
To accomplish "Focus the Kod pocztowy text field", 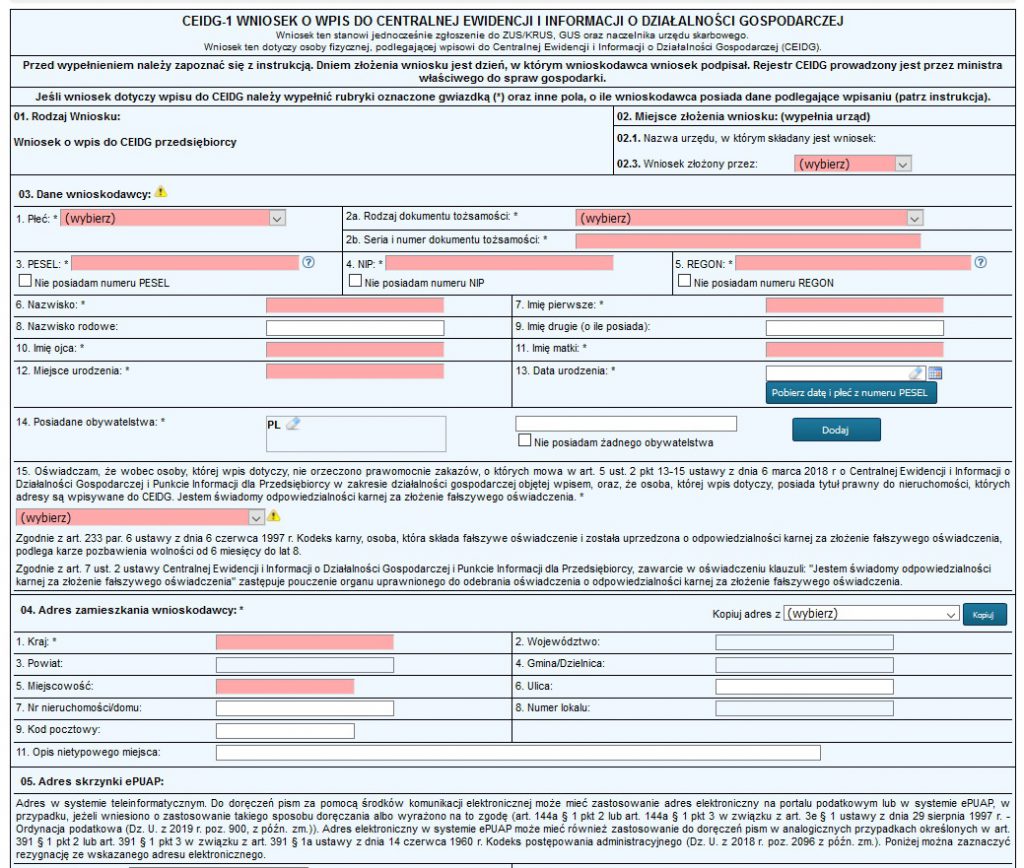I will click(x=285, y=730).
